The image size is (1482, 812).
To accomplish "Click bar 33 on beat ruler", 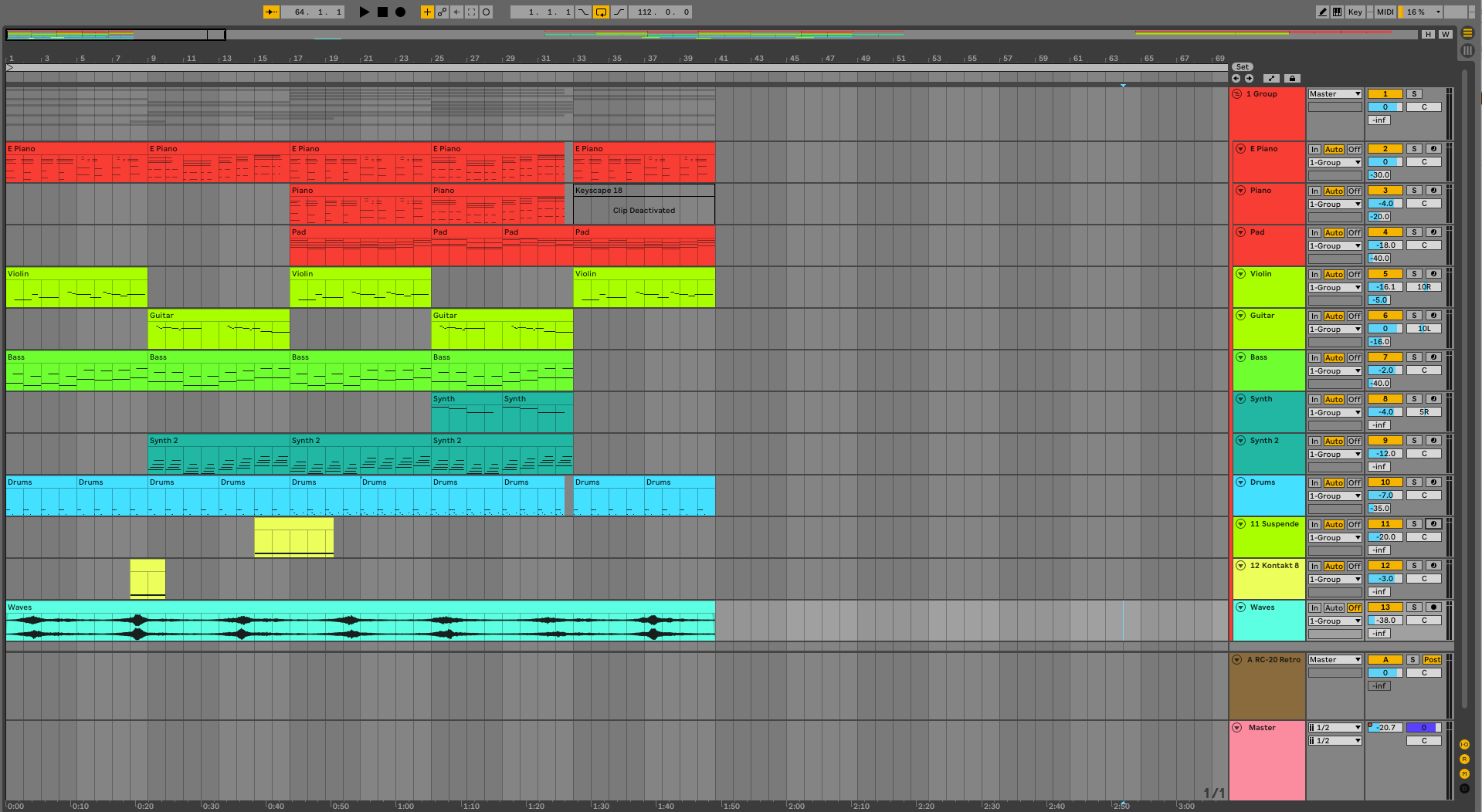I will [x=580, y=59].
